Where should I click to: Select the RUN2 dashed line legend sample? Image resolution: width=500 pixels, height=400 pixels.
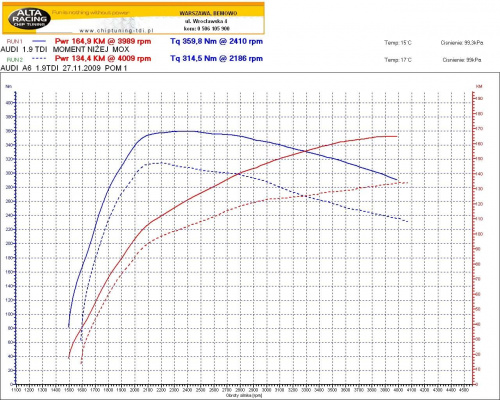[x=40, y=58]
